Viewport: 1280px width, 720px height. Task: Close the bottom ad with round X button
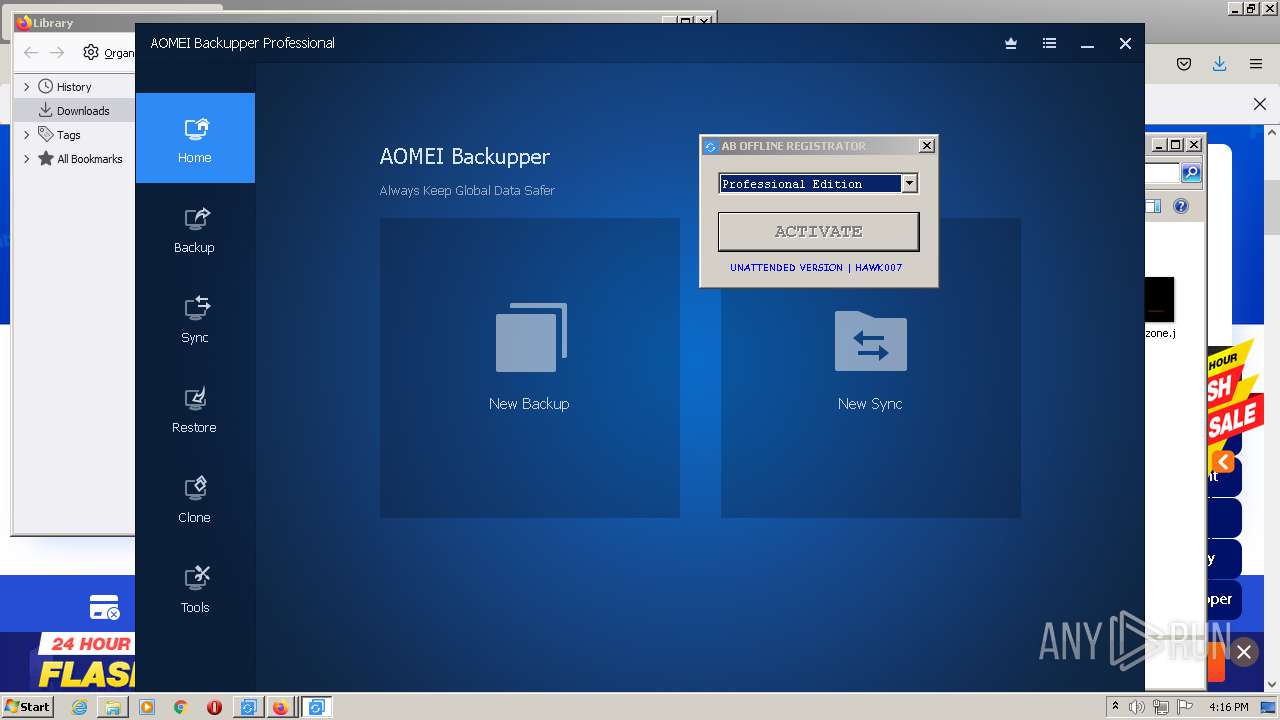(x=1244, y=652)
